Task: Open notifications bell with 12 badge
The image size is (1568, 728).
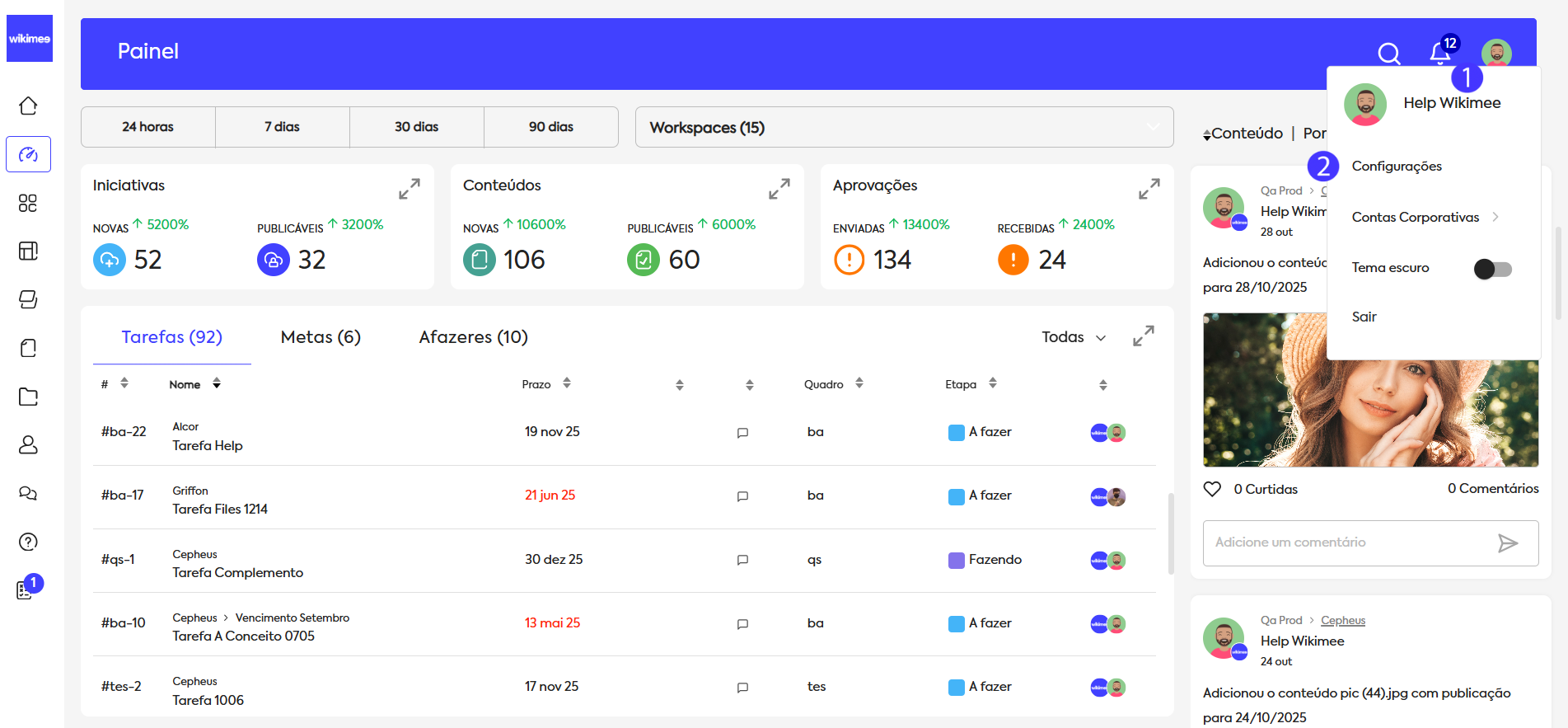Action: point(1439,53)
